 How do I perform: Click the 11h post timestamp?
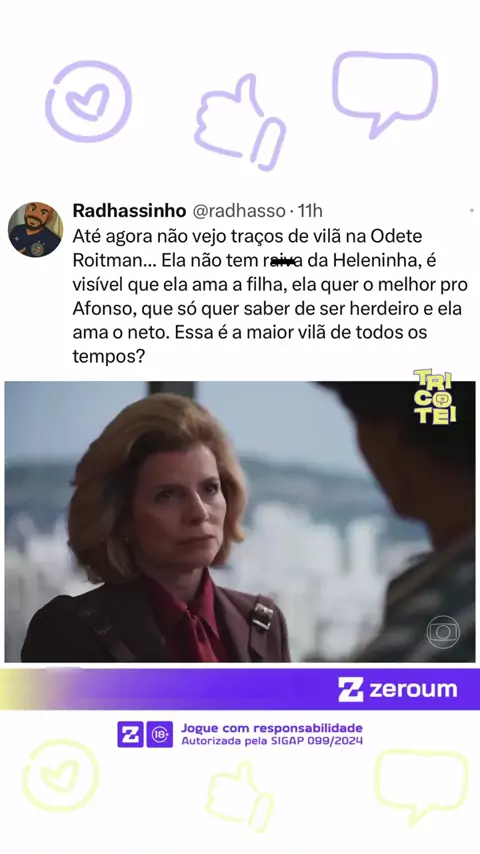click(310, 211)
